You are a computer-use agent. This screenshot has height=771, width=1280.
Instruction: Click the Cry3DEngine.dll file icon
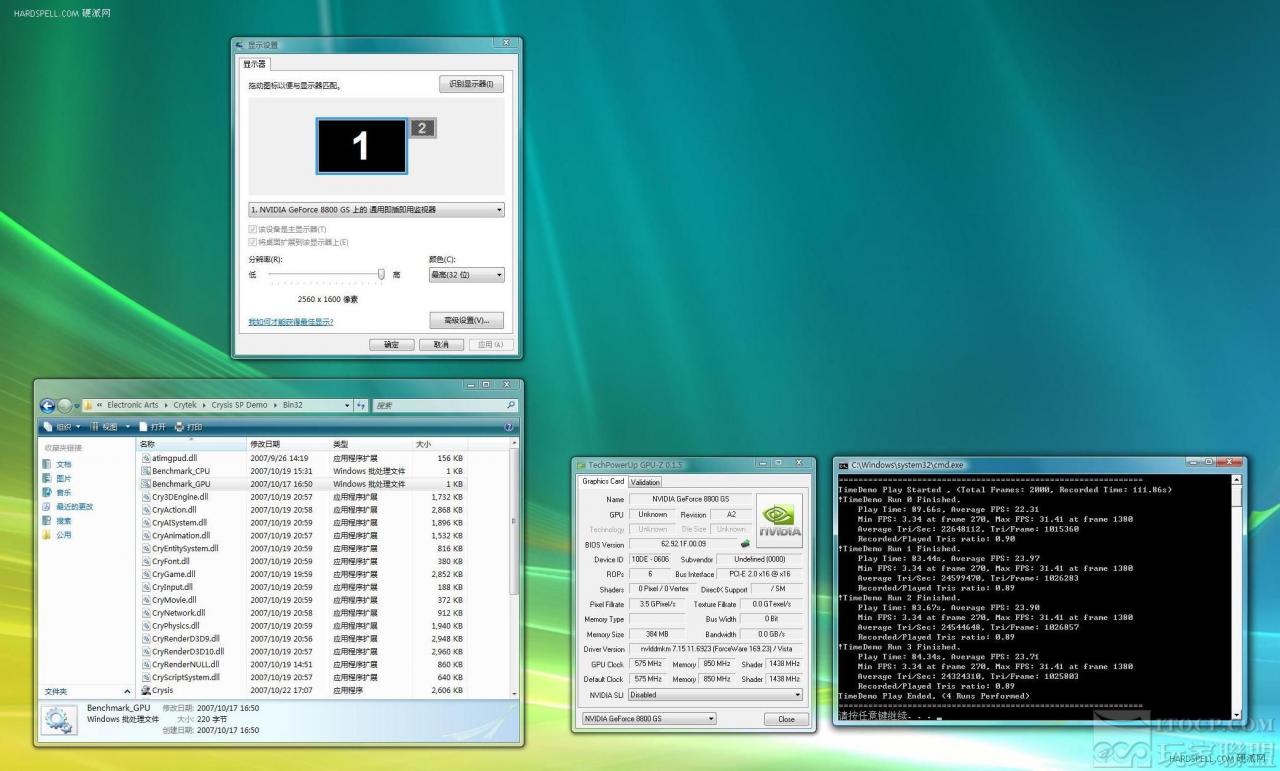click(146, 497)
